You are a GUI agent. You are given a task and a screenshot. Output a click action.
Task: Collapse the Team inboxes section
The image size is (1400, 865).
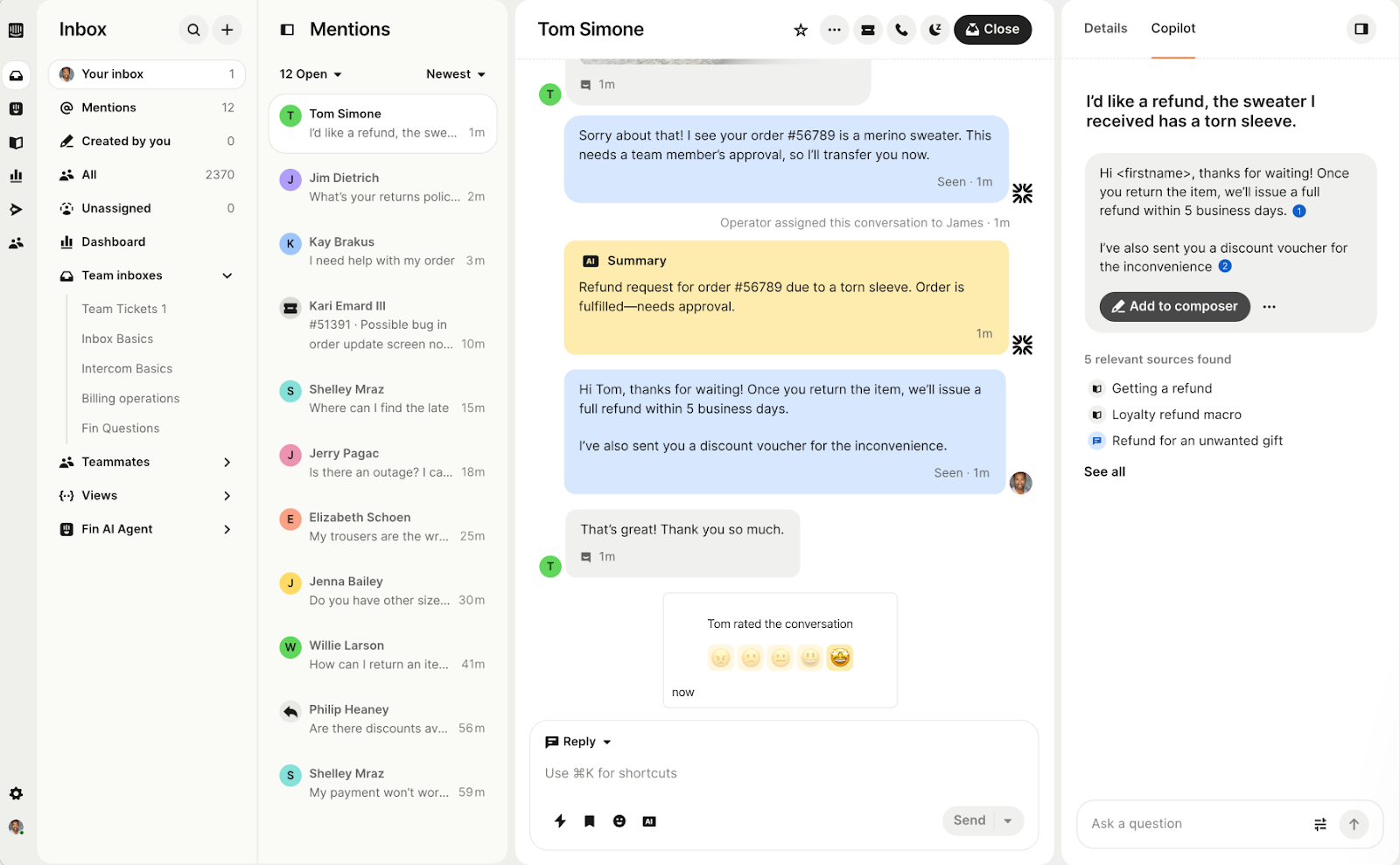pos(227,276)
